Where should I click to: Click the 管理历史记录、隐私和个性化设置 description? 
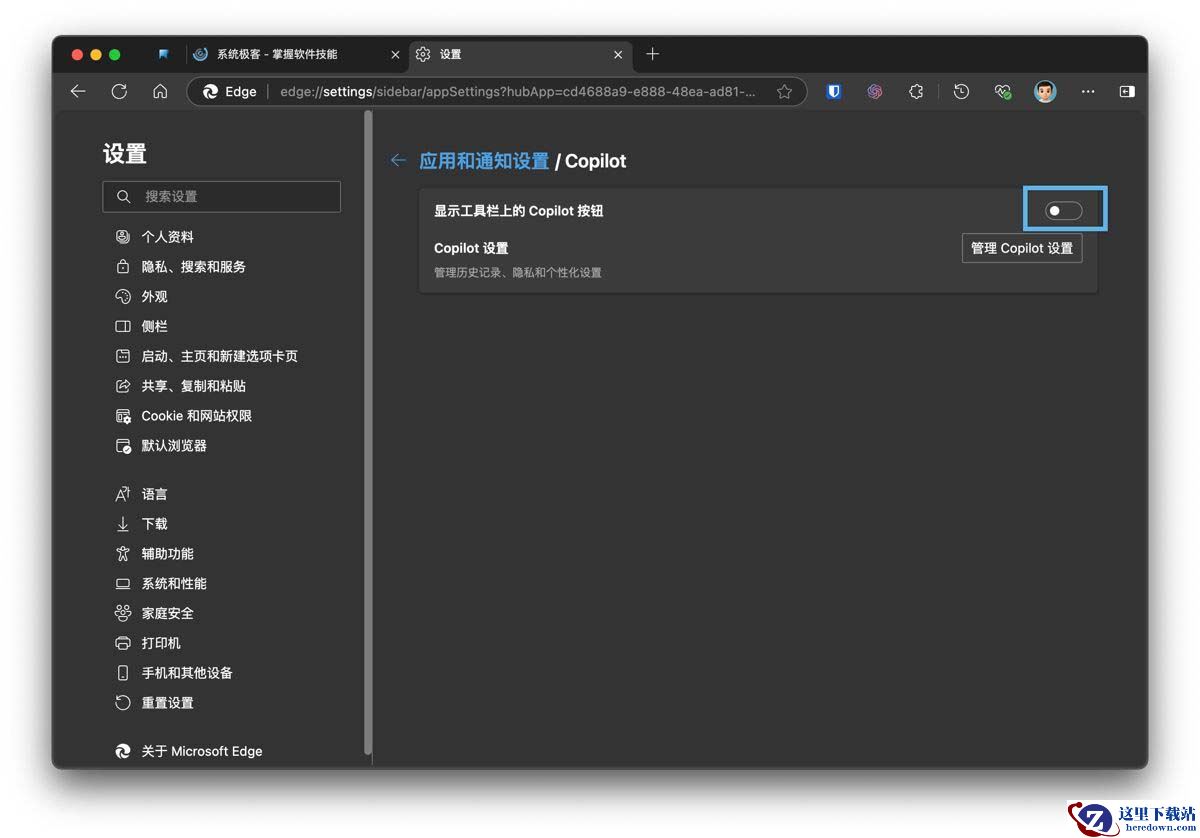(x=517, y=272)
